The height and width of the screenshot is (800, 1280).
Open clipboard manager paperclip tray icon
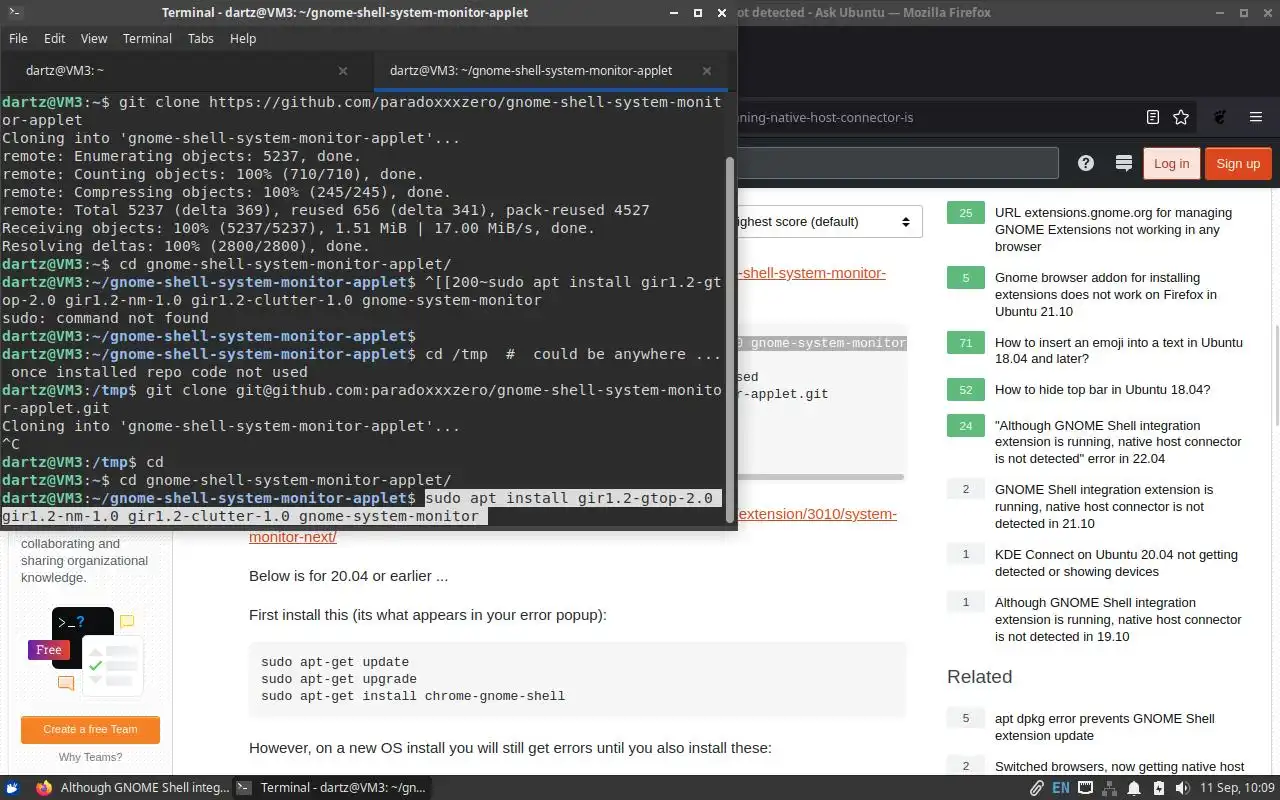pyautogui.click(x=1036, y=787)
